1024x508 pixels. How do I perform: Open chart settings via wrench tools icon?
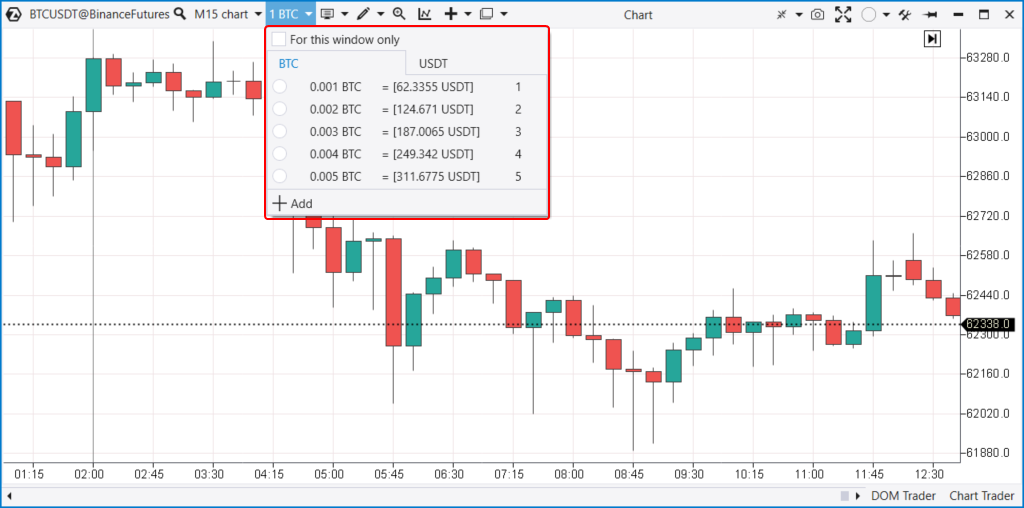coord(904,14)
